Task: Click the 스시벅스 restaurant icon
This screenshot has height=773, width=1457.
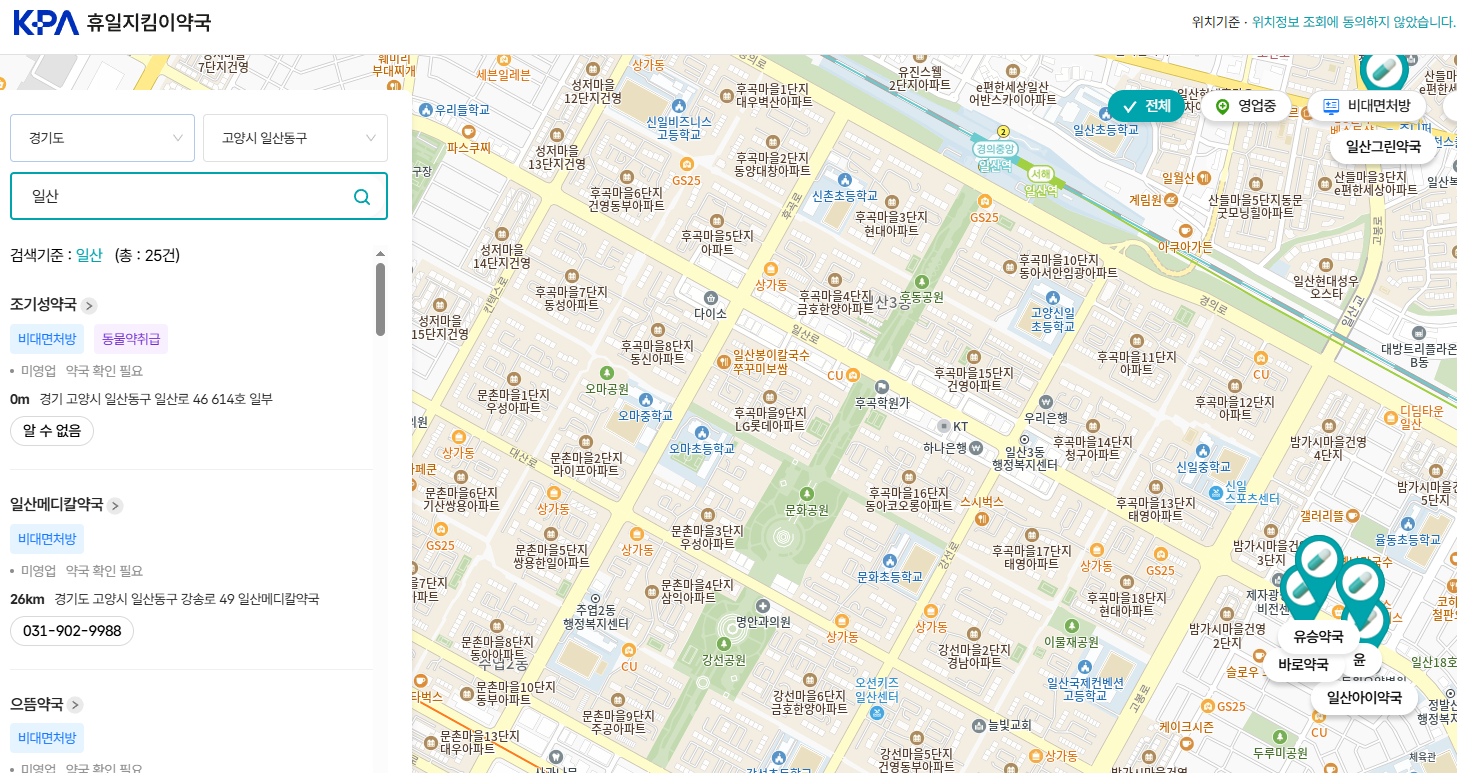Action: (981, 519)
